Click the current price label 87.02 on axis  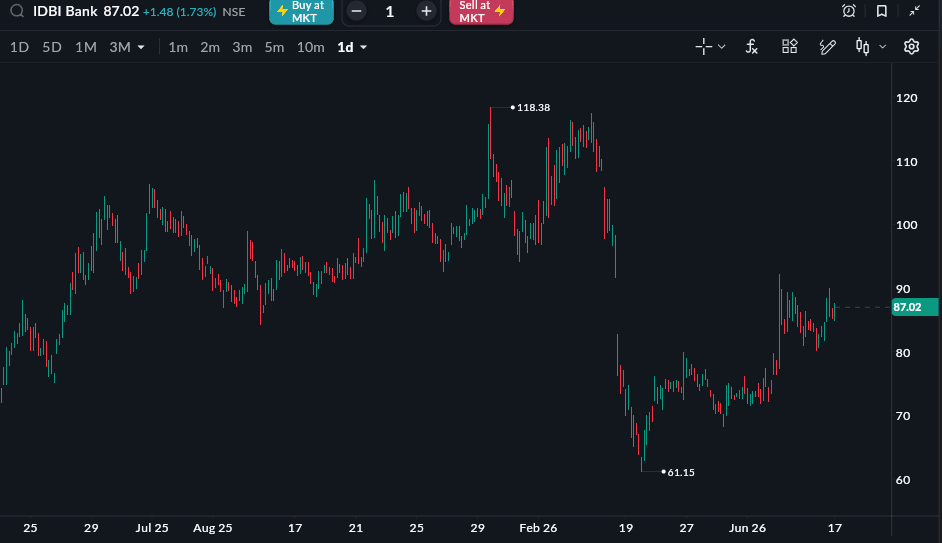[914, 307]
